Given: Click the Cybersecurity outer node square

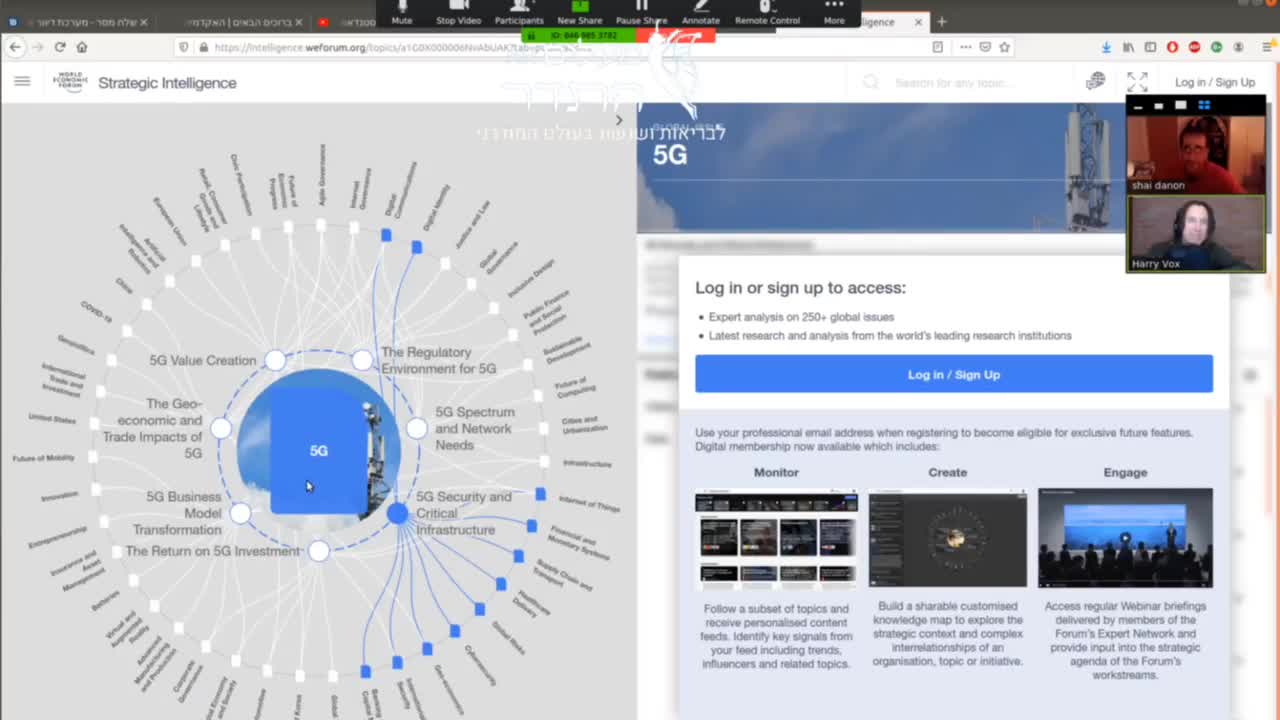Looking at the screenshot, I should click(455, 631).
